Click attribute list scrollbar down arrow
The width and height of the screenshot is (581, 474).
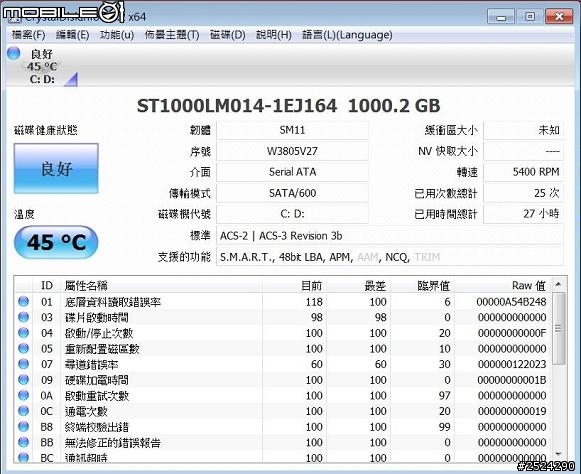558,455
